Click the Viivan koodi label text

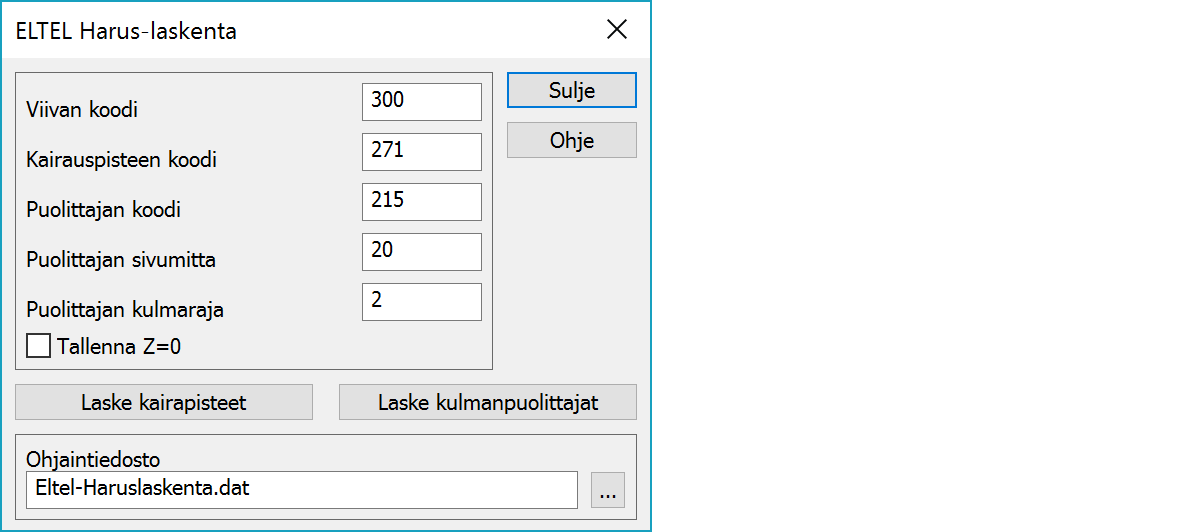[x=82, y=110]
